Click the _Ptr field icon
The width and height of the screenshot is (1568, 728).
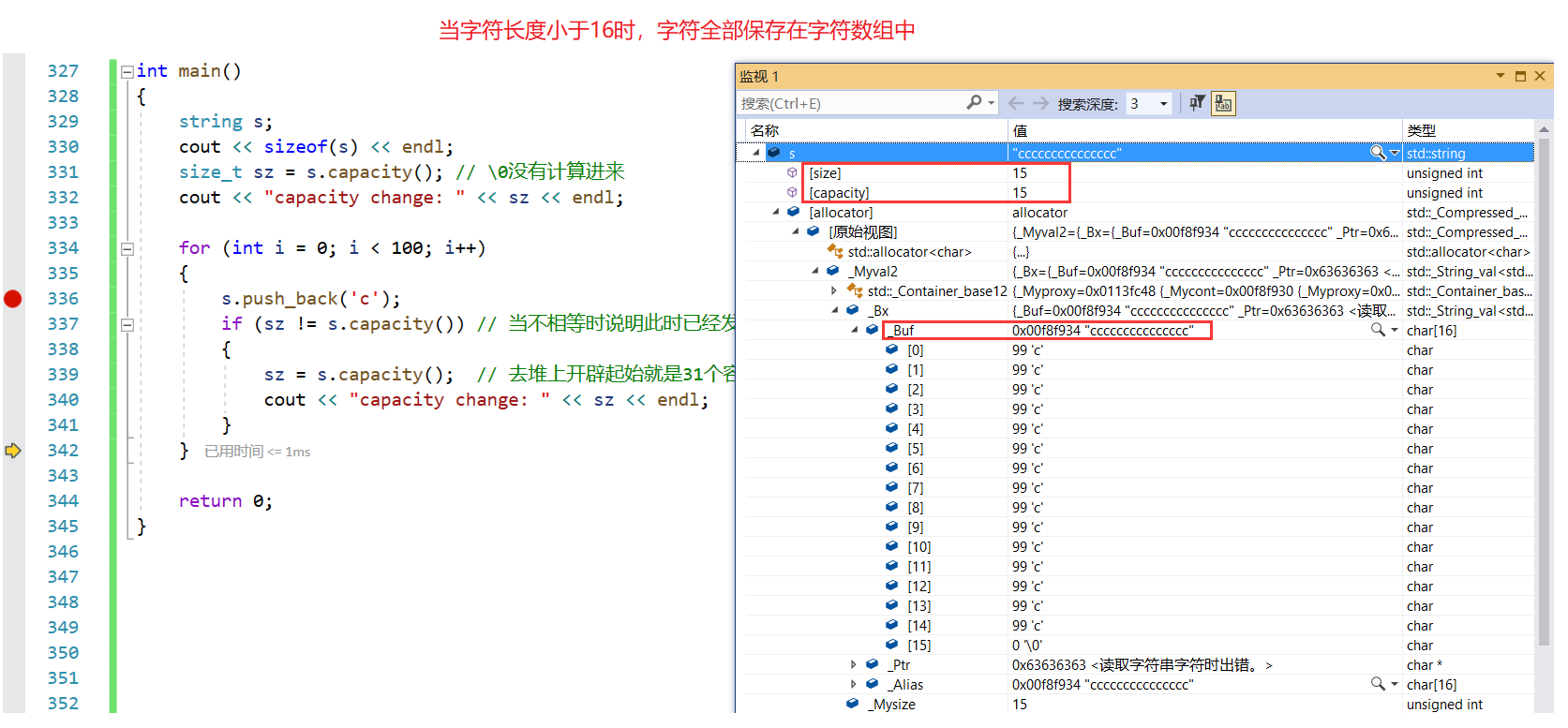click(x=873, y=665)
